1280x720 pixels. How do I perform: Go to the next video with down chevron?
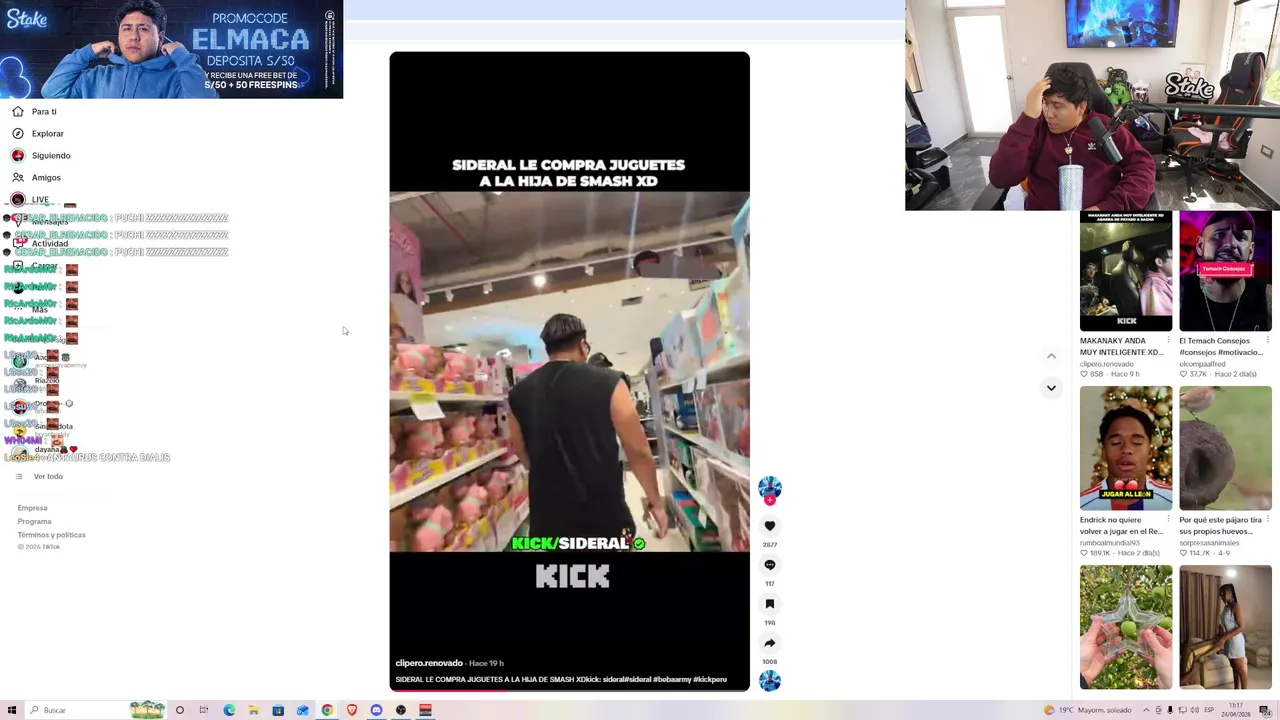(x=1051, y=388)
